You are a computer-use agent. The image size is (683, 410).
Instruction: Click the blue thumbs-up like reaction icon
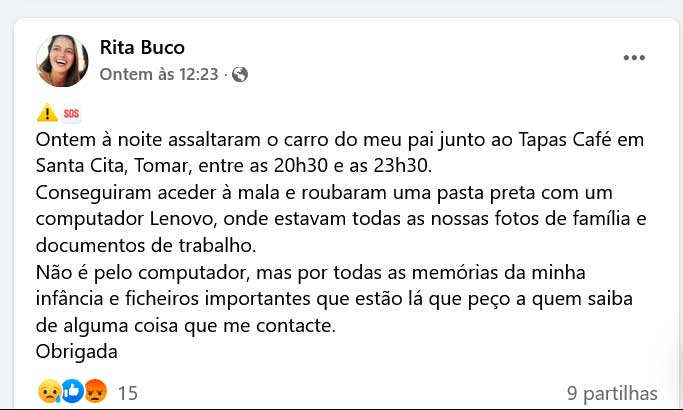(71, 392)
